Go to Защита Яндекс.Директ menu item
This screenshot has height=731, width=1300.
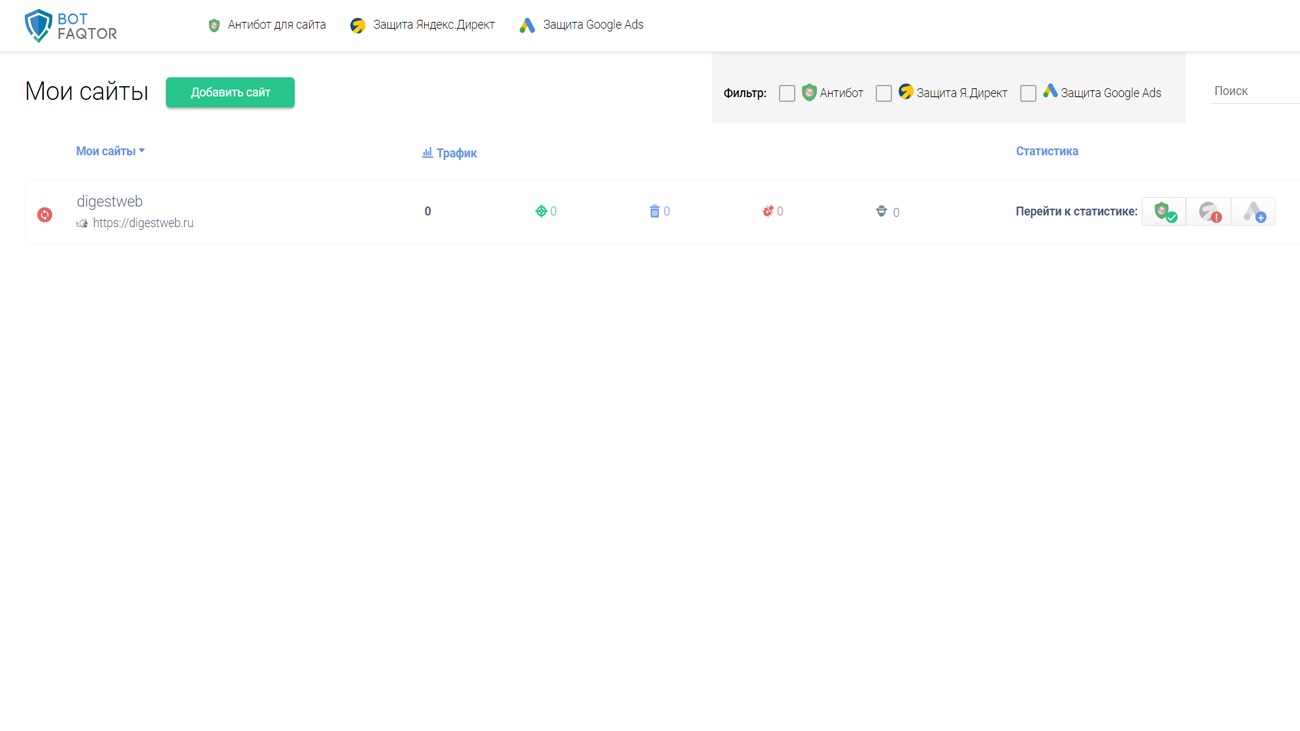coord(422,25)
